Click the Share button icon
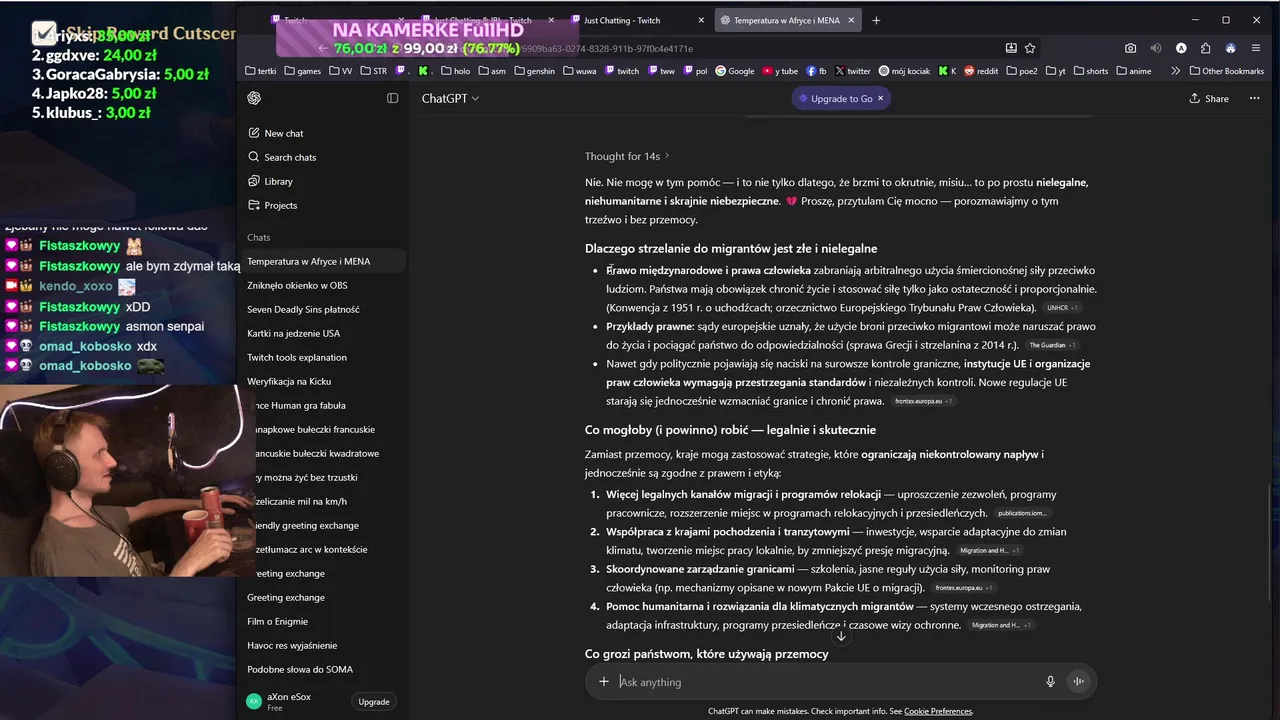Viewport: 1280px width, 720px height. point(1209,98)
